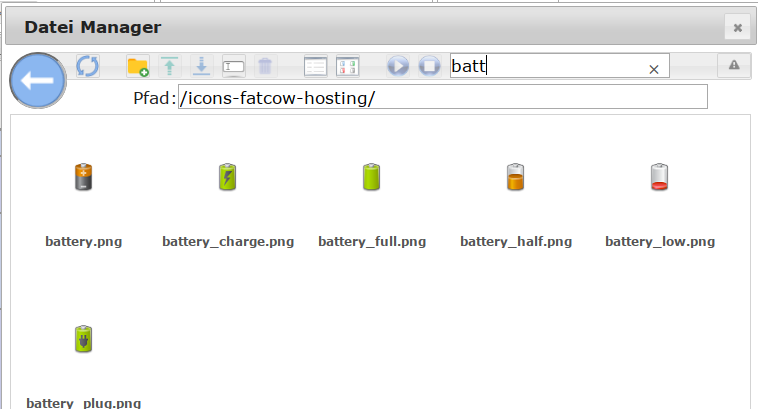Click the warning triangle button
Viewport: 758px width, 409px height.
tap(734, 65)
